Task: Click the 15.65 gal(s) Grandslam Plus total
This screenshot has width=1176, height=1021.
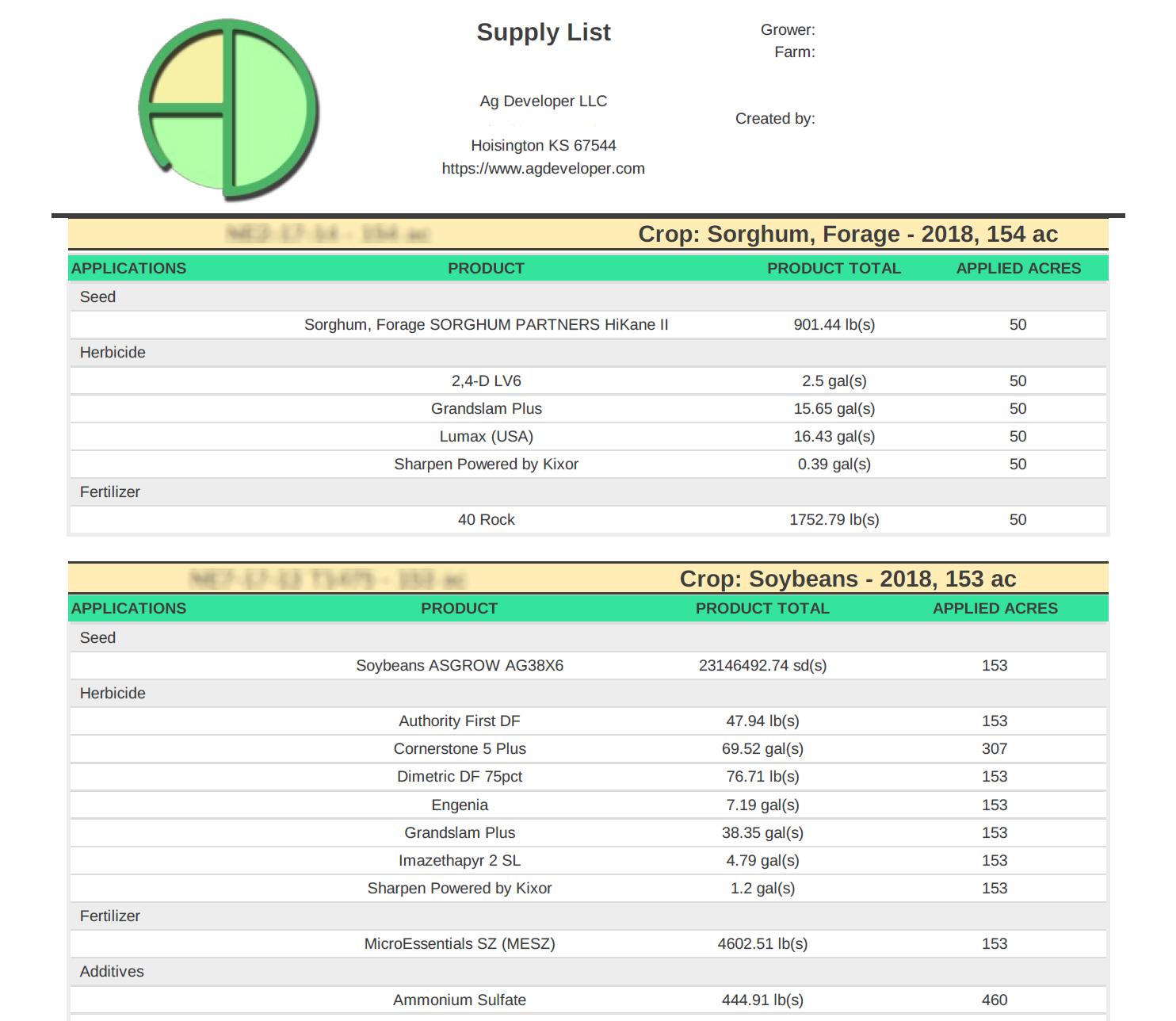Action: [x=834, y=408]
